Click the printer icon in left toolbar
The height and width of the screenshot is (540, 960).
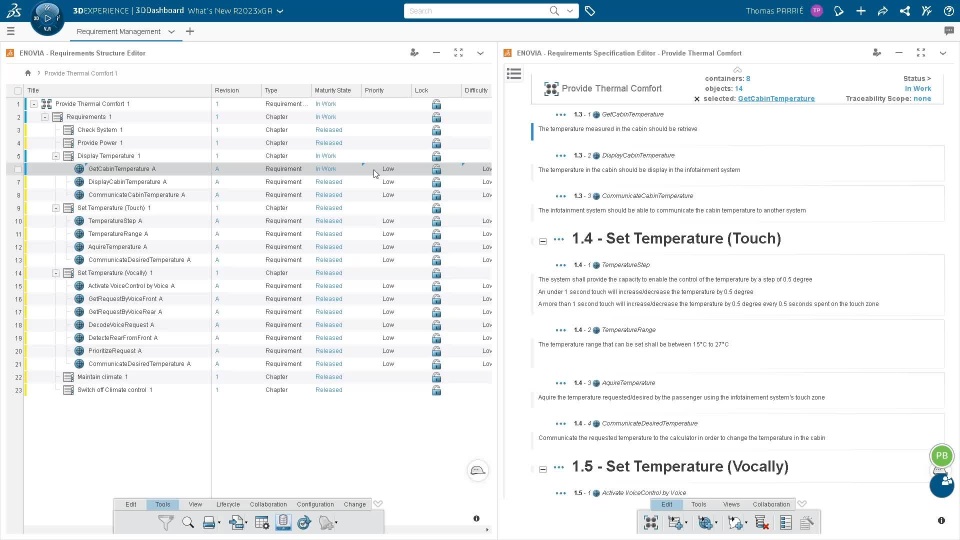[209, 523]
